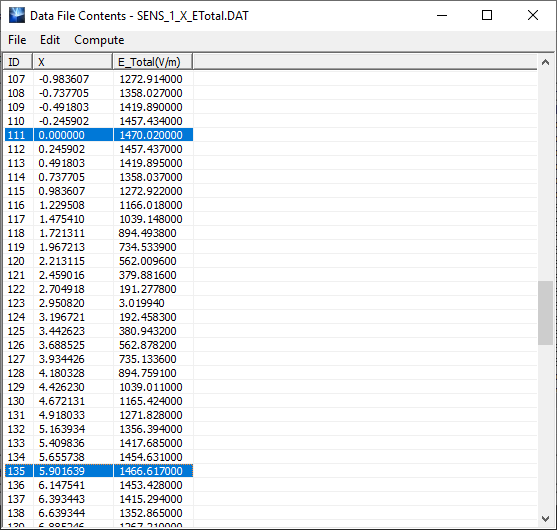The image size is (557, 530).
Task: Select row ID 133
Action: pyautogui.click(x=16, y=443)
